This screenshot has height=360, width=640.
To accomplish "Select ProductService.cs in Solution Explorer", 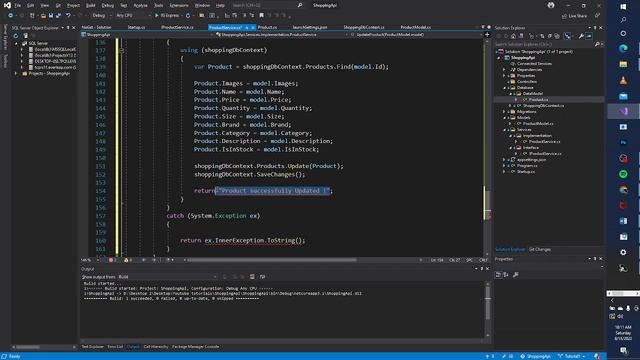I will tap(544, 142).
